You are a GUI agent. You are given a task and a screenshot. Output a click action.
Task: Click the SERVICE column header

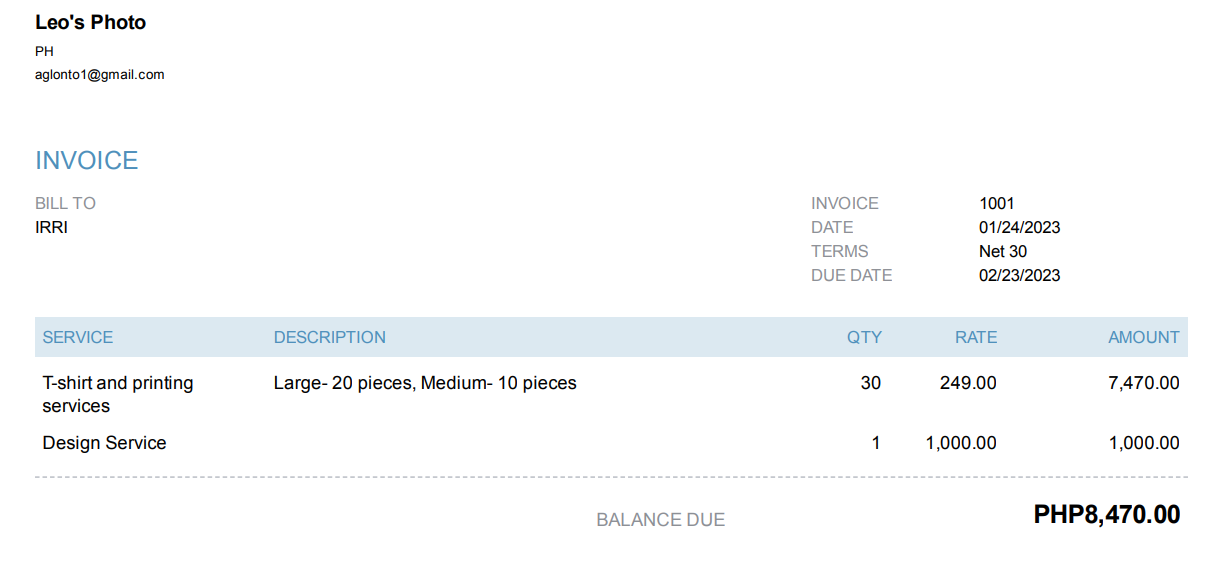(78, 338)
